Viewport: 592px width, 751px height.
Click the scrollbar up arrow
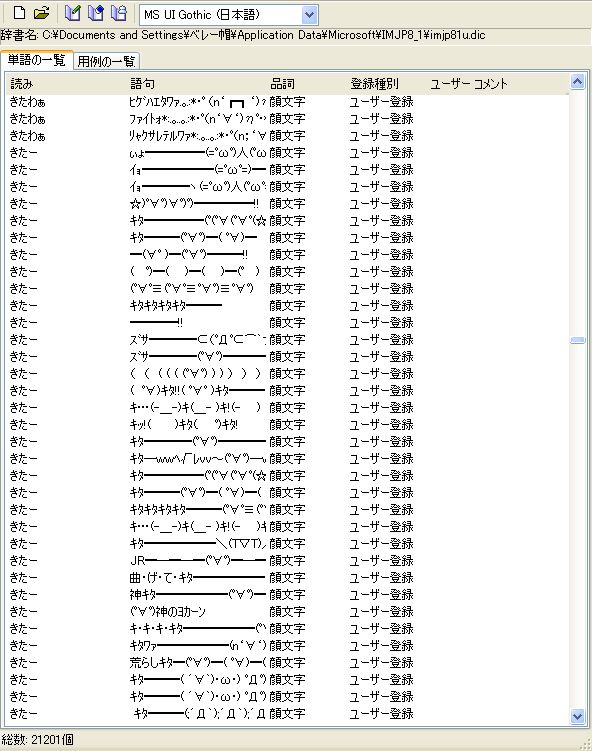click(x=578, y=82)
